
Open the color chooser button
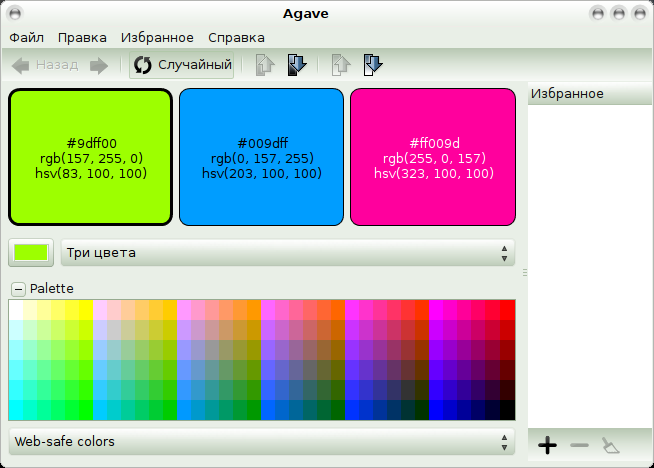31,253
